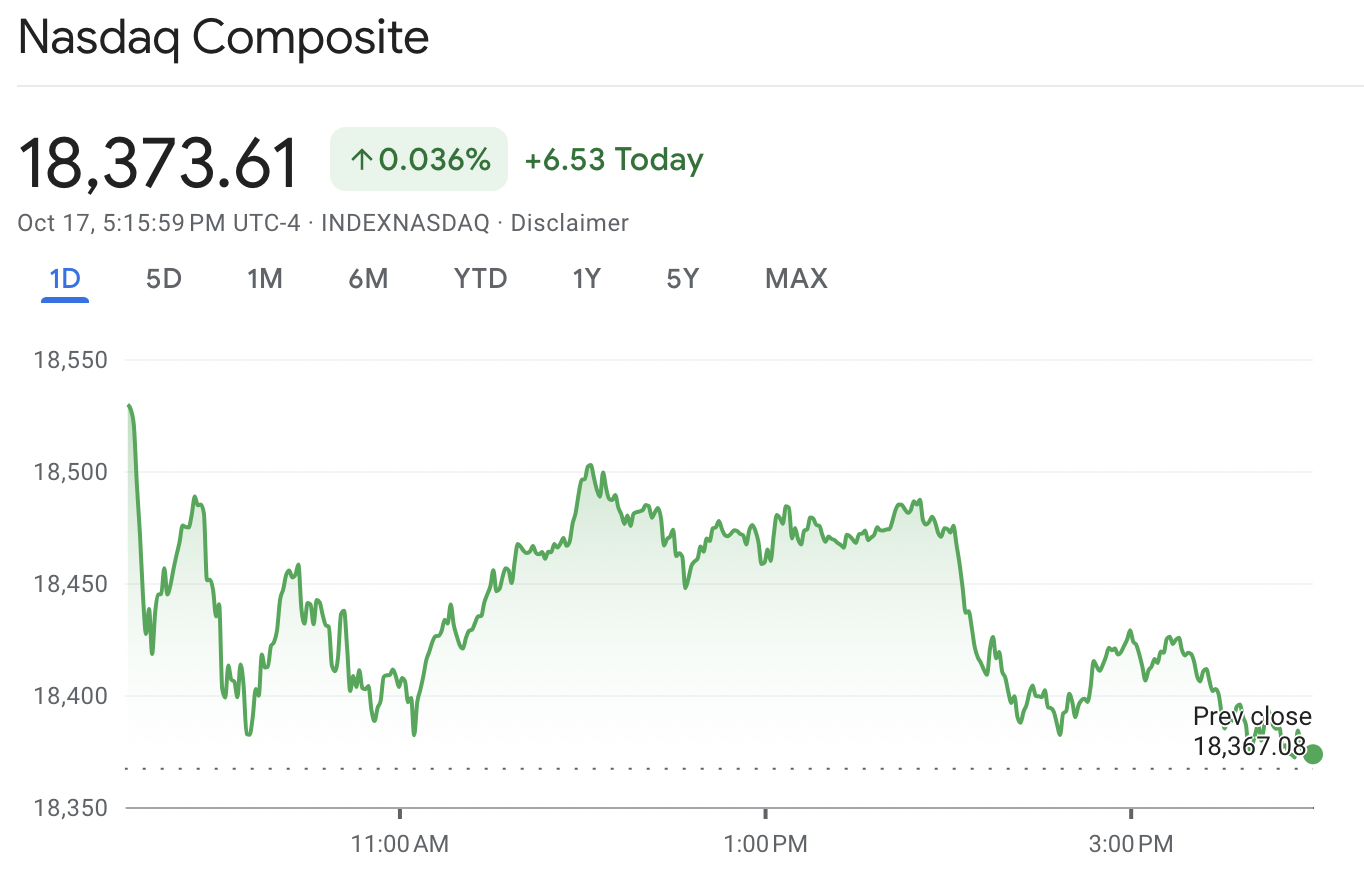
Task: Click the +6.53 Today text
Action: (613, 158)
